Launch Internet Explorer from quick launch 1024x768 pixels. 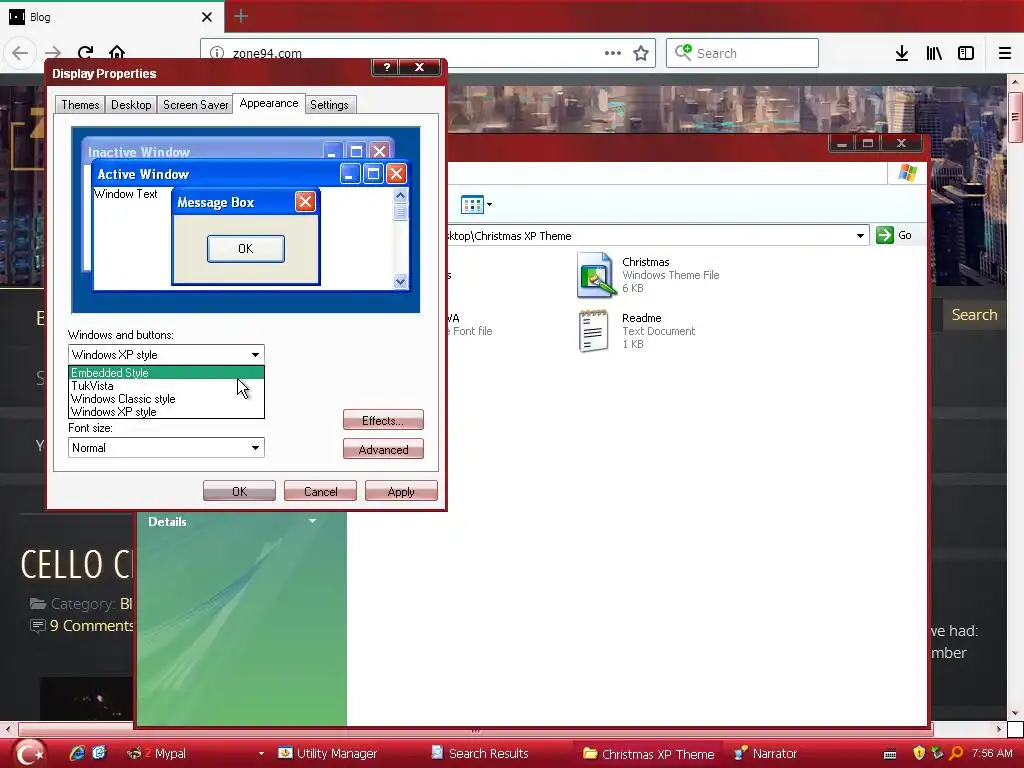(x=77, y=753)
